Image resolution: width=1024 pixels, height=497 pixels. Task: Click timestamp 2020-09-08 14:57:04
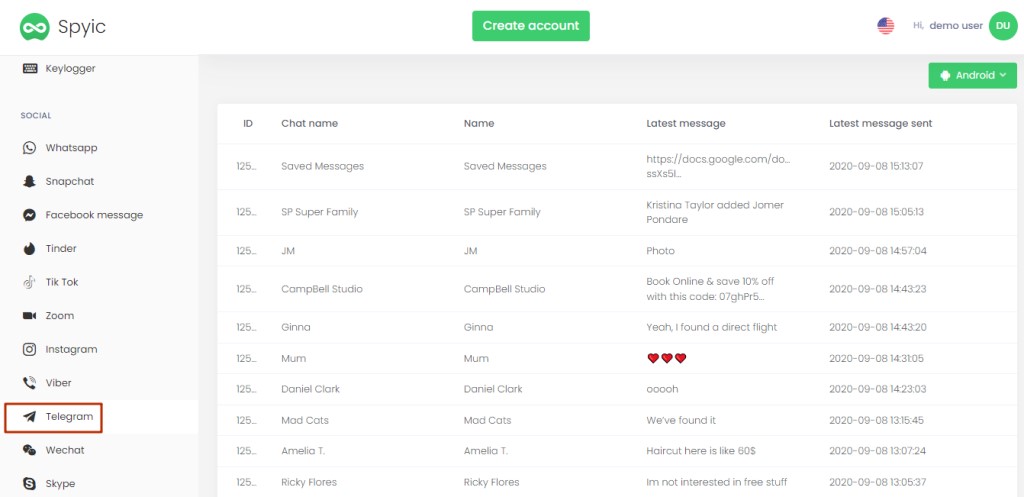[x=878, y=251]
